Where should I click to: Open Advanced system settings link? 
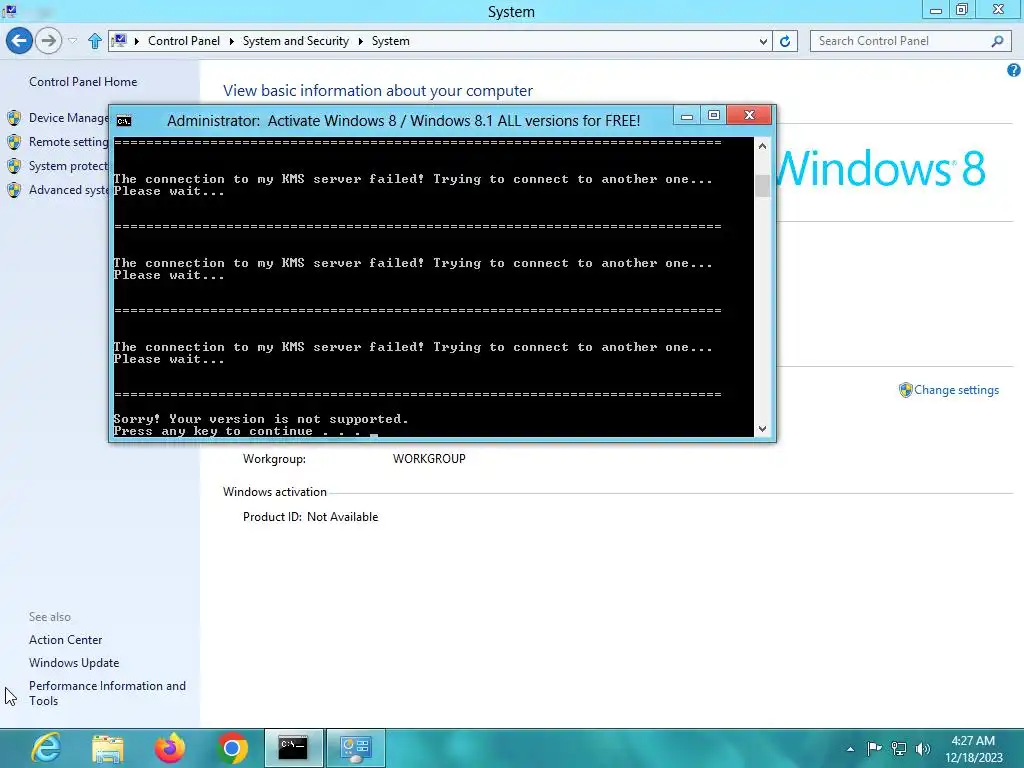click(69, 190)
